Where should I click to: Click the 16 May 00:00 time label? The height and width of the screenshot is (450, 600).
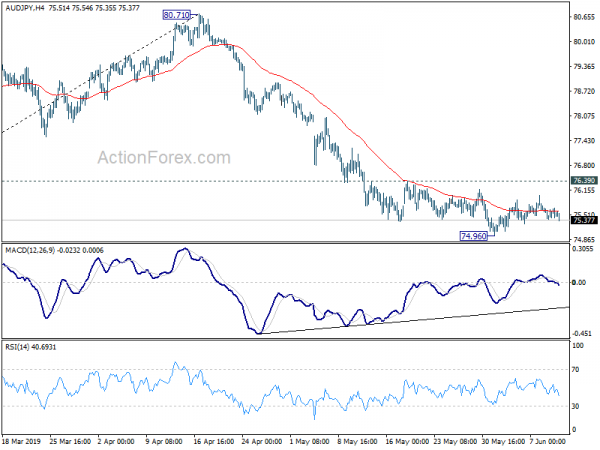(408, 441)
